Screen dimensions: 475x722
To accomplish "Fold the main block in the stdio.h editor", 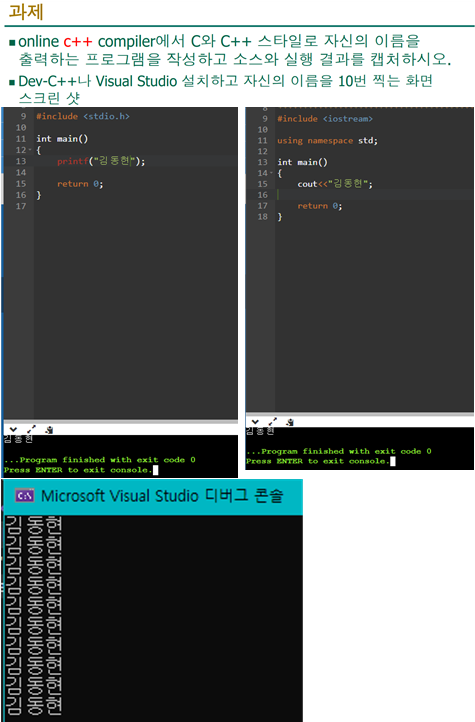I will point(30,150).
